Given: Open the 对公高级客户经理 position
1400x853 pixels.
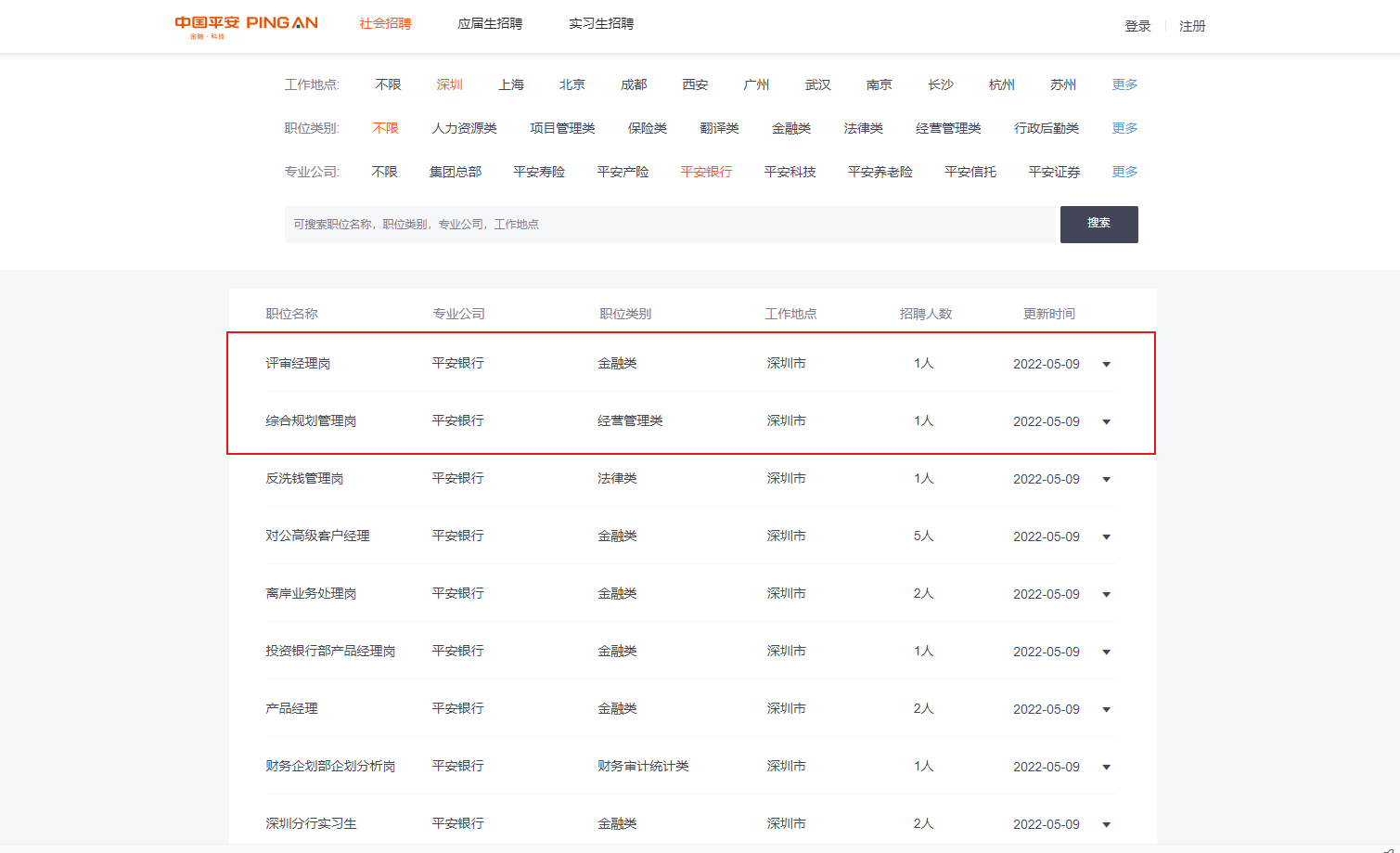Looking at the screenshot, I should click(x=317, y=536).
